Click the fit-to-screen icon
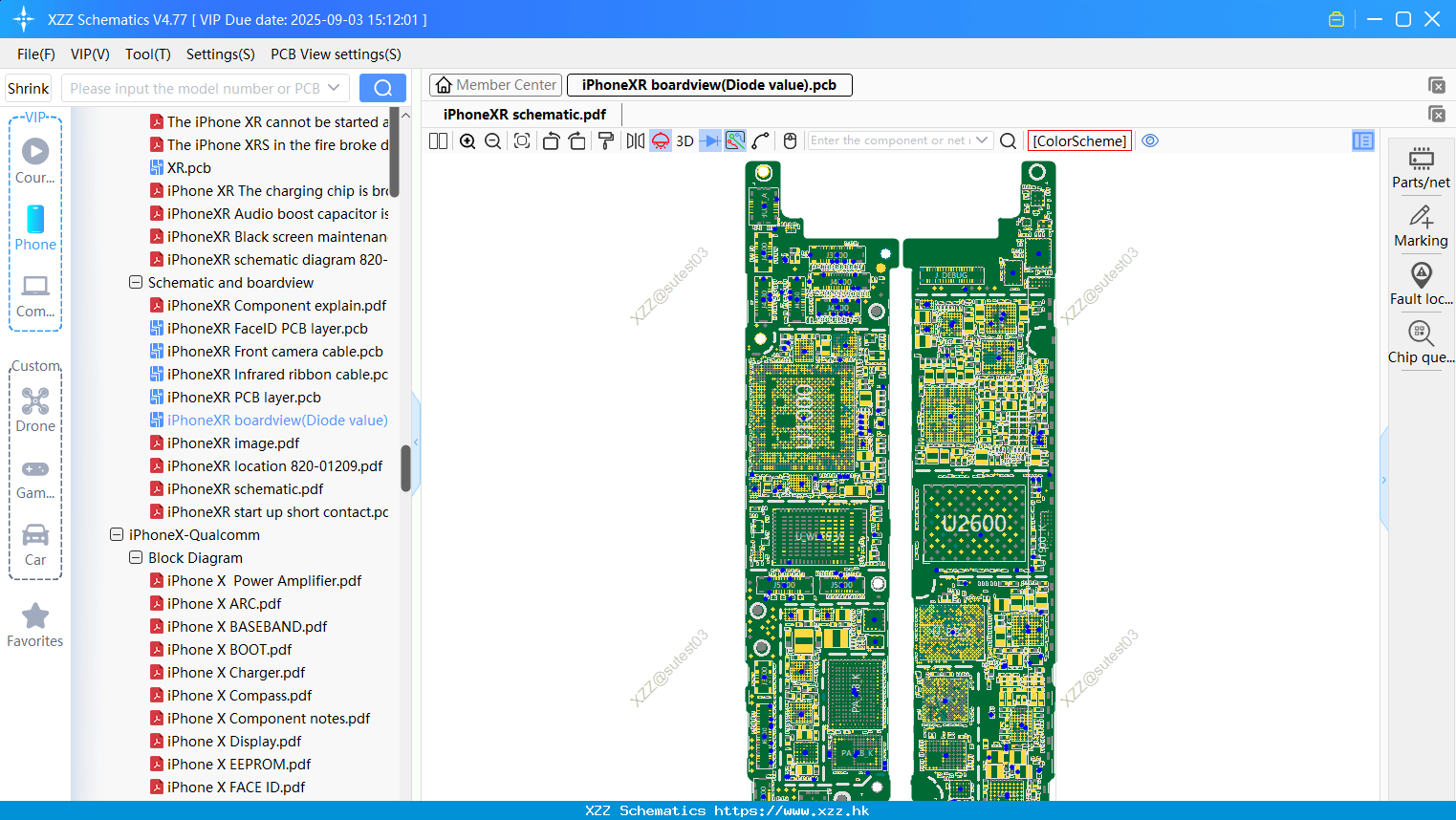The height and width of the screenshot is (820, 1456). click(522, 140)
